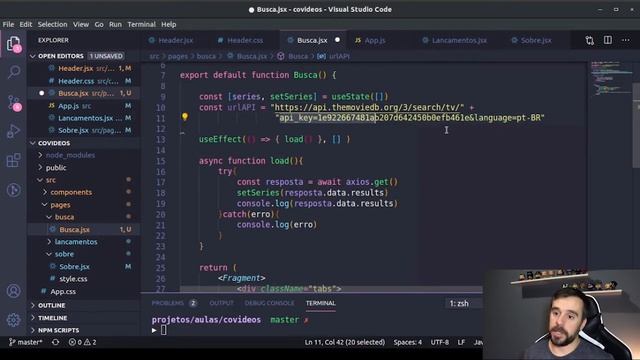Select Header.jsx in Open Editors
Screen dimensions: 640x360
point(84,68)
